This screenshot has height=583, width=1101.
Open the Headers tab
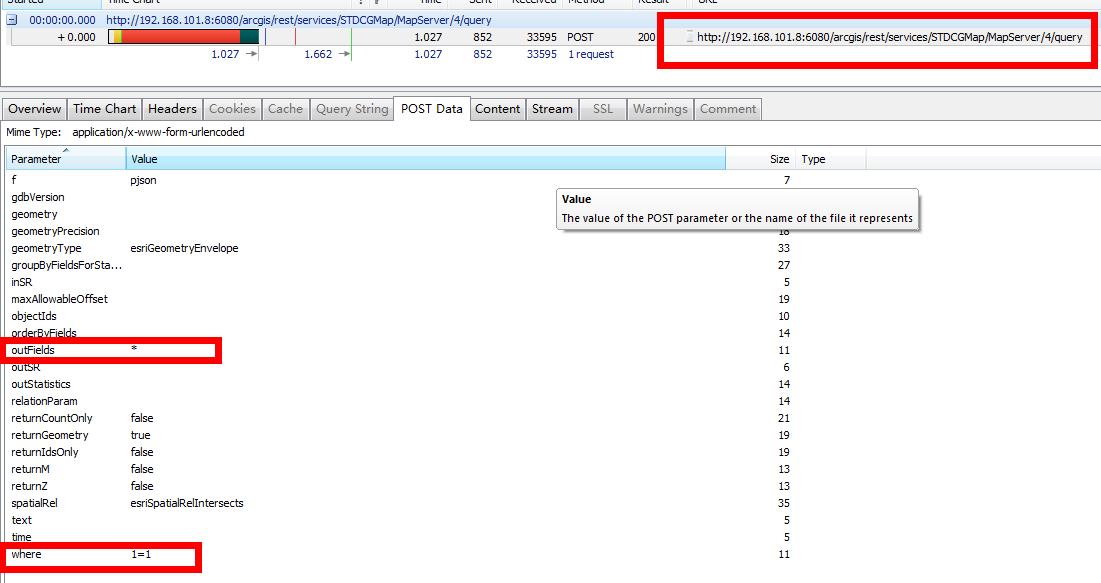172,109
